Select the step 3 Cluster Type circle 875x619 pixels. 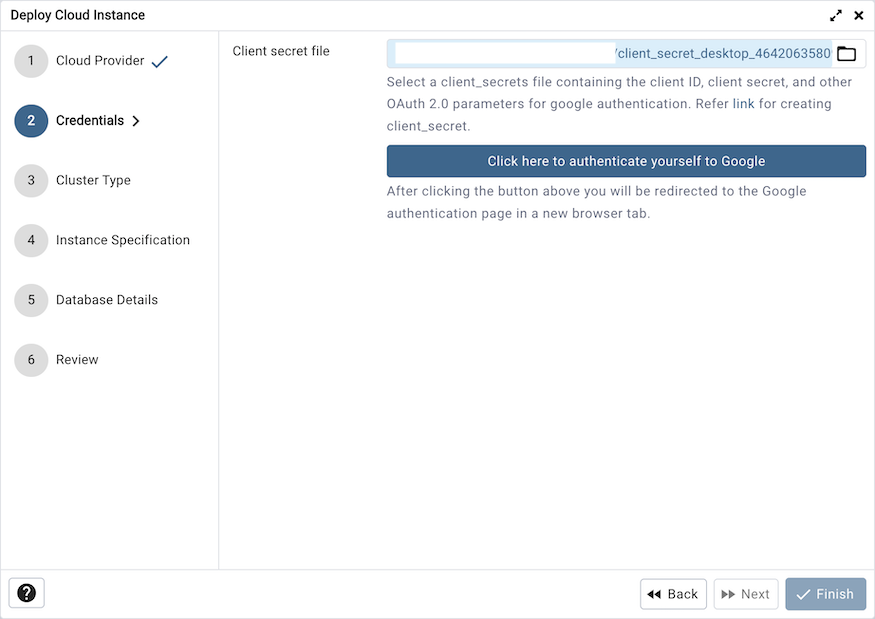(30, 180)
